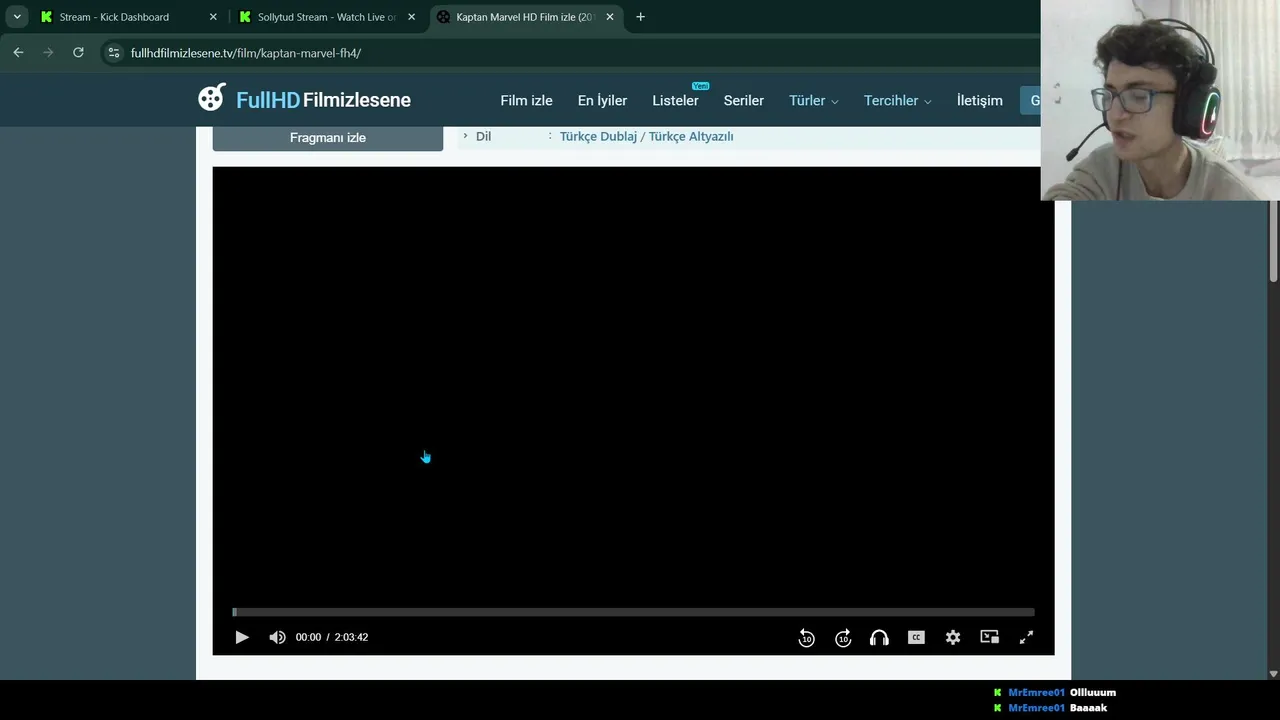The width and height of the screenshot is (1280, 720).
Task: Open the tab search dropdown
Action: pyautogui.click(x=17, y=17)
